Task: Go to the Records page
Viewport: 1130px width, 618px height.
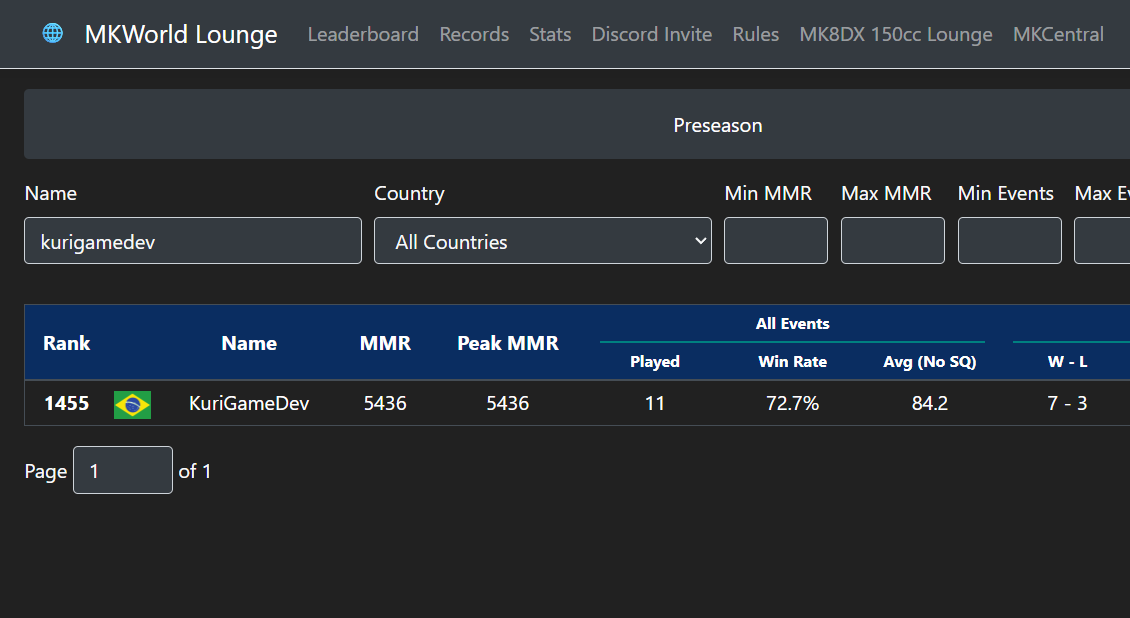Action: tap(474, 34)
